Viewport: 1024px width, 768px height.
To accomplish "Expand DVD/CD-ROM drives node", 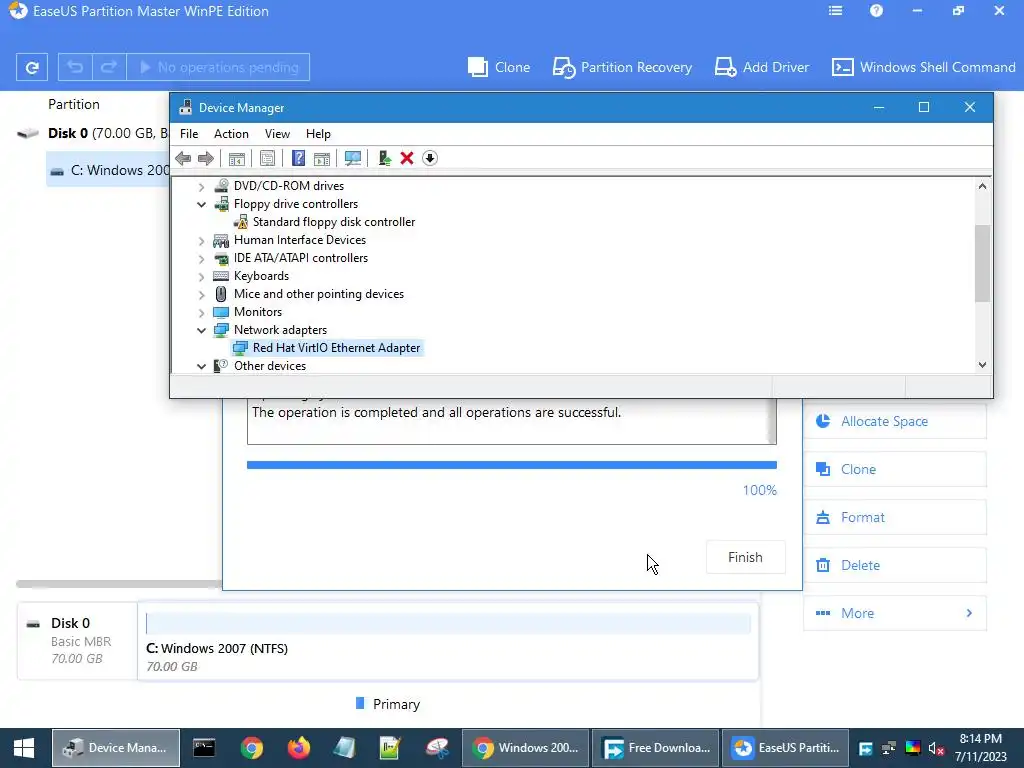I will click(202, 187).
